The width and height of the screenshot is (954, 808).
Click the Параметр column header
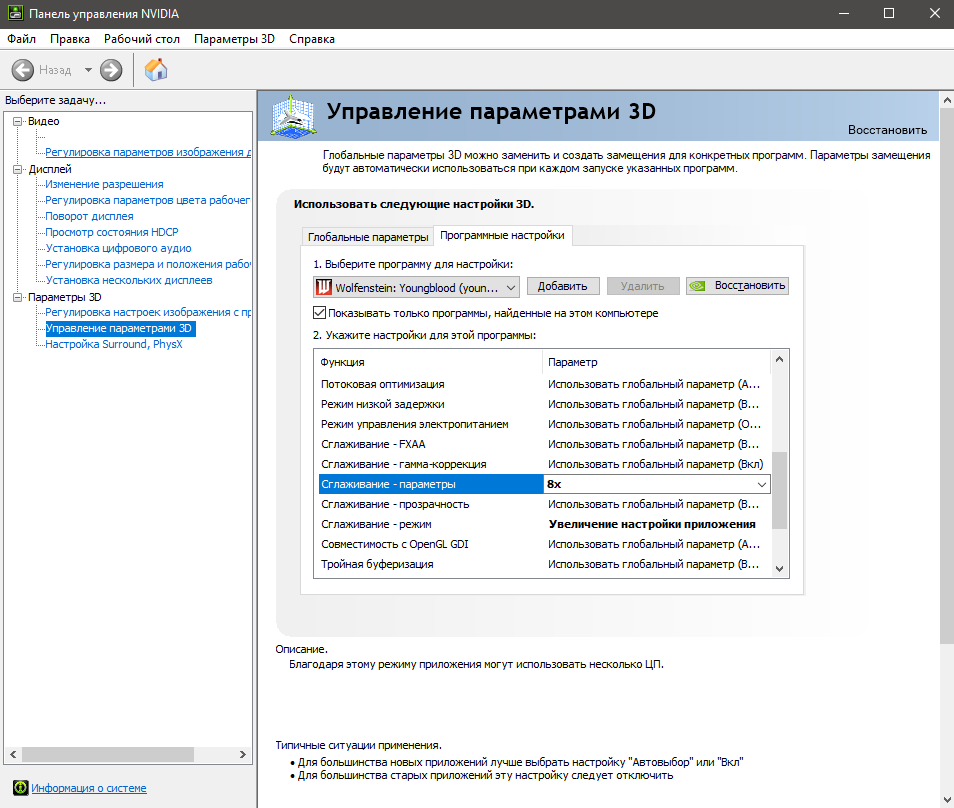pos(656,362)
